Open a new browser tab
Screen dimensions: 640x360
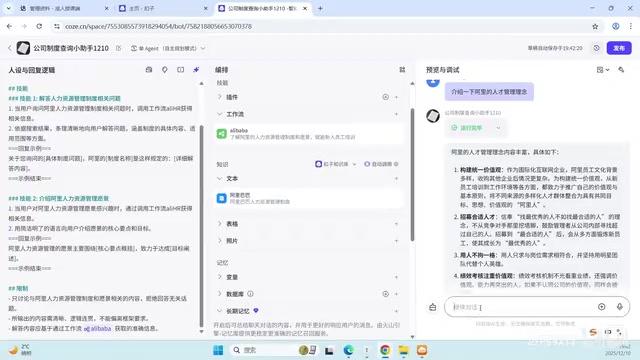[x=320, y=8]
